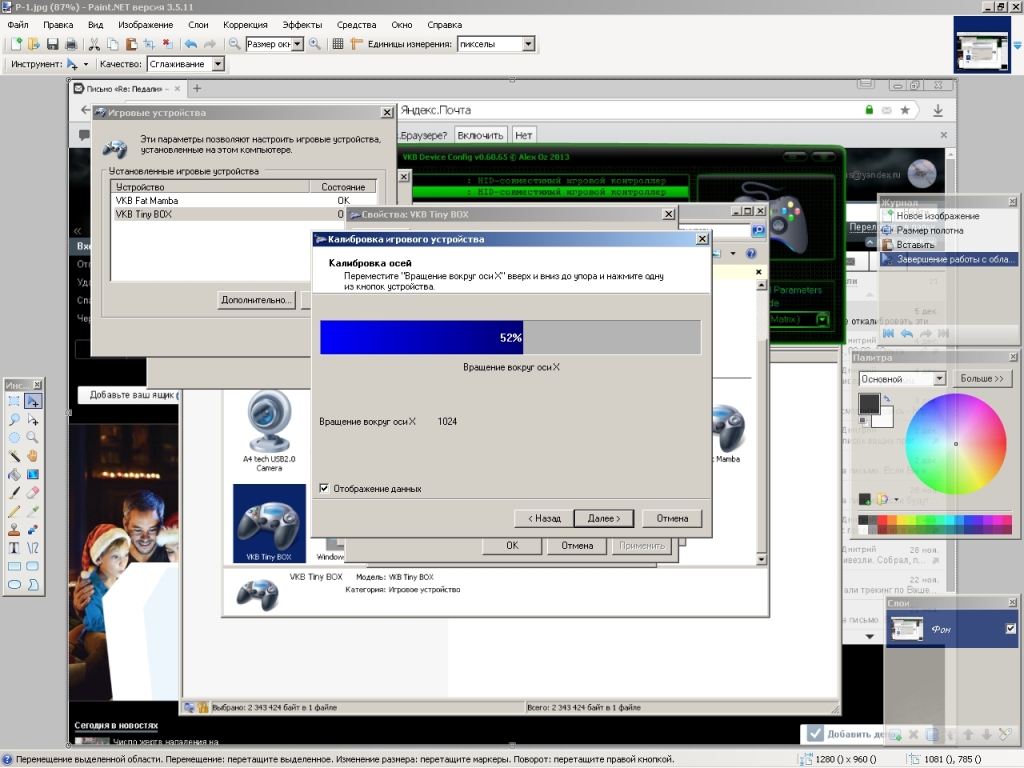Zoom out with the minus magnifier icon
Screen dimensions: 1024x768
tap(234, 44)
